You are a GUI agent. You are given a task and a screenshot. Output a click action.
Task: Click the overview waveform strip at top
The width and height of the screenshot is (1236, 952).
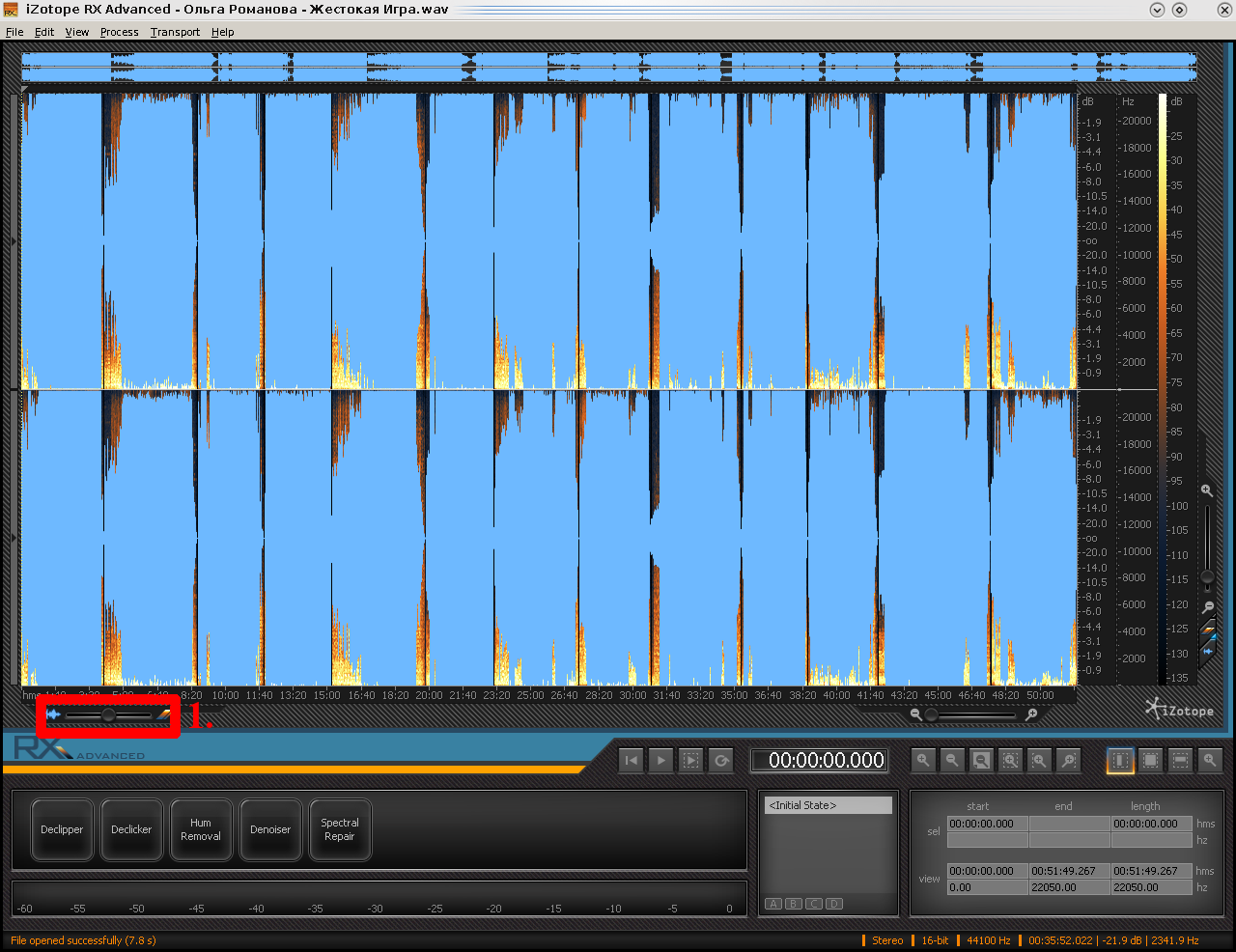609,68
